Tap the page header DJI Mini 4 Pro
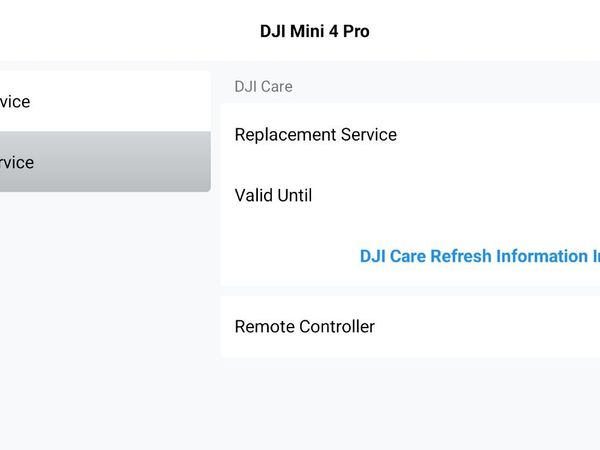The image size is (600, 450). 314,31
